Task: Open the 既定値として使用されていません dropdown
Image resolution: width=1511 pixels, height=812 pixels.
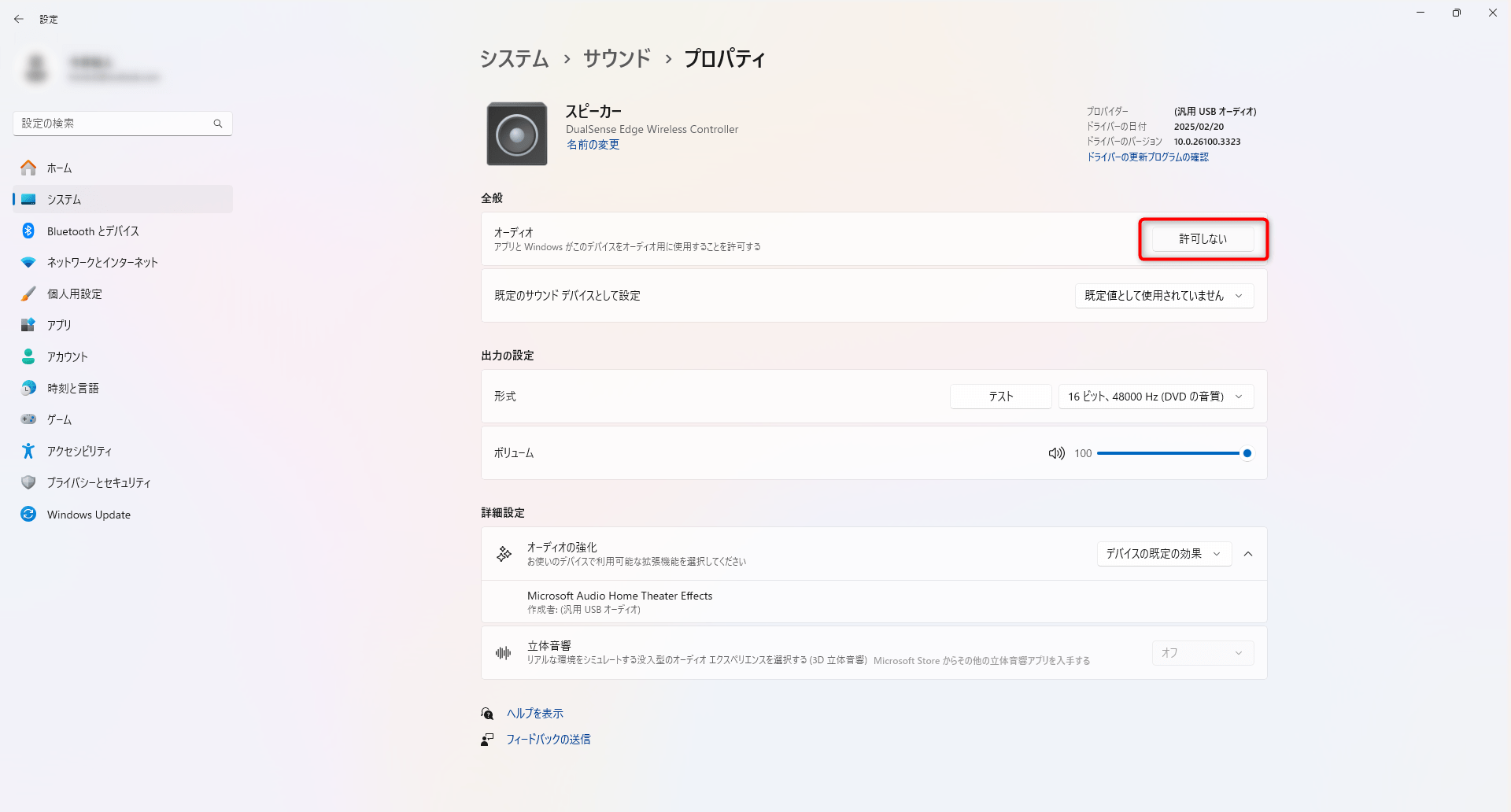Action: 1164,296
